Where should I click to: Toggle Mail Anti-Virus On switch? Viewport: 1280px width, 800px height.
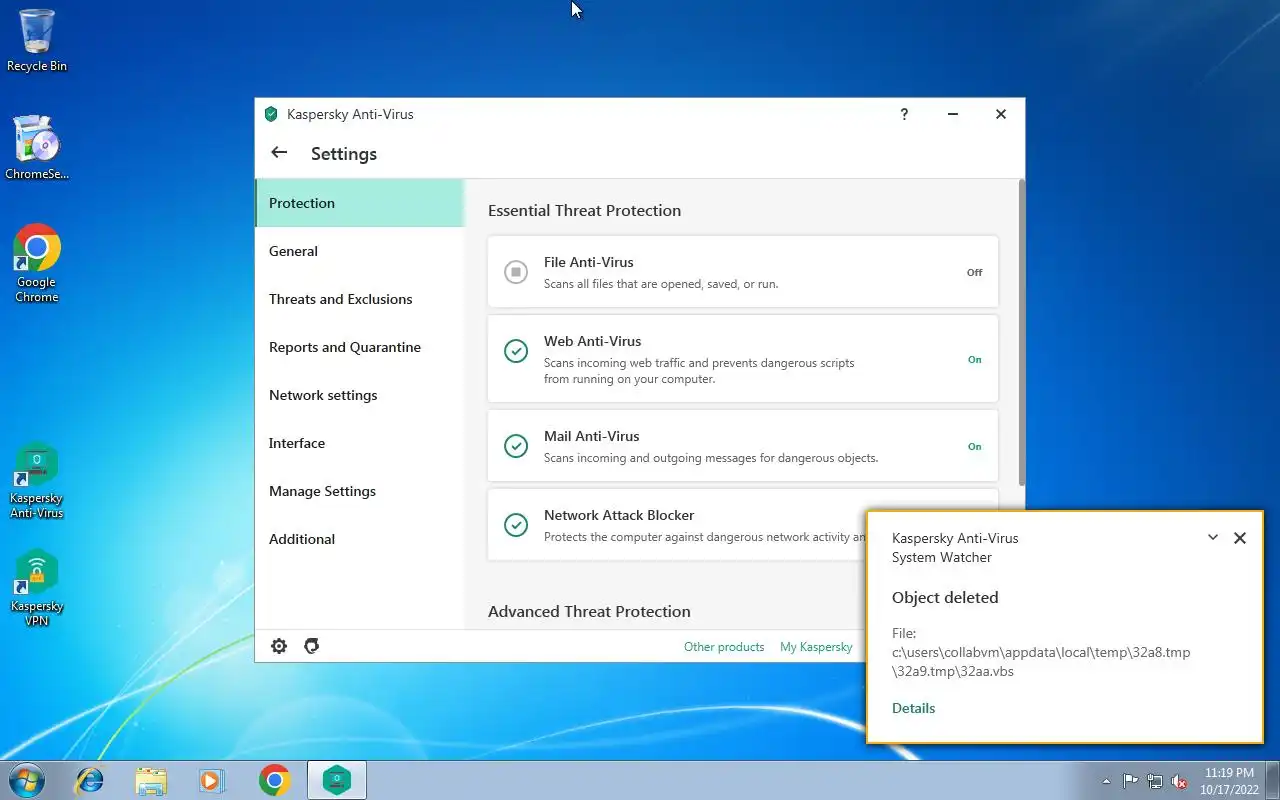(x=974, y=446)
